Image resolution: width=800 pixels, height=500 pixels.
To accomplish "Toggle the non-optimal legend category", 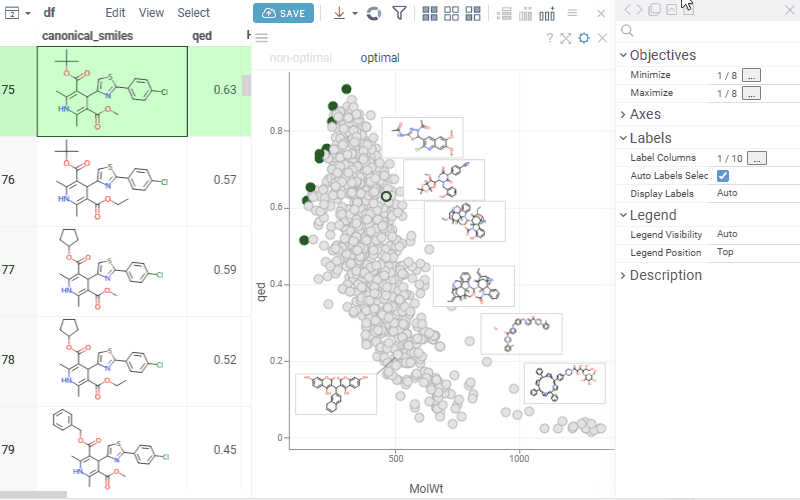I will [301, 58].
